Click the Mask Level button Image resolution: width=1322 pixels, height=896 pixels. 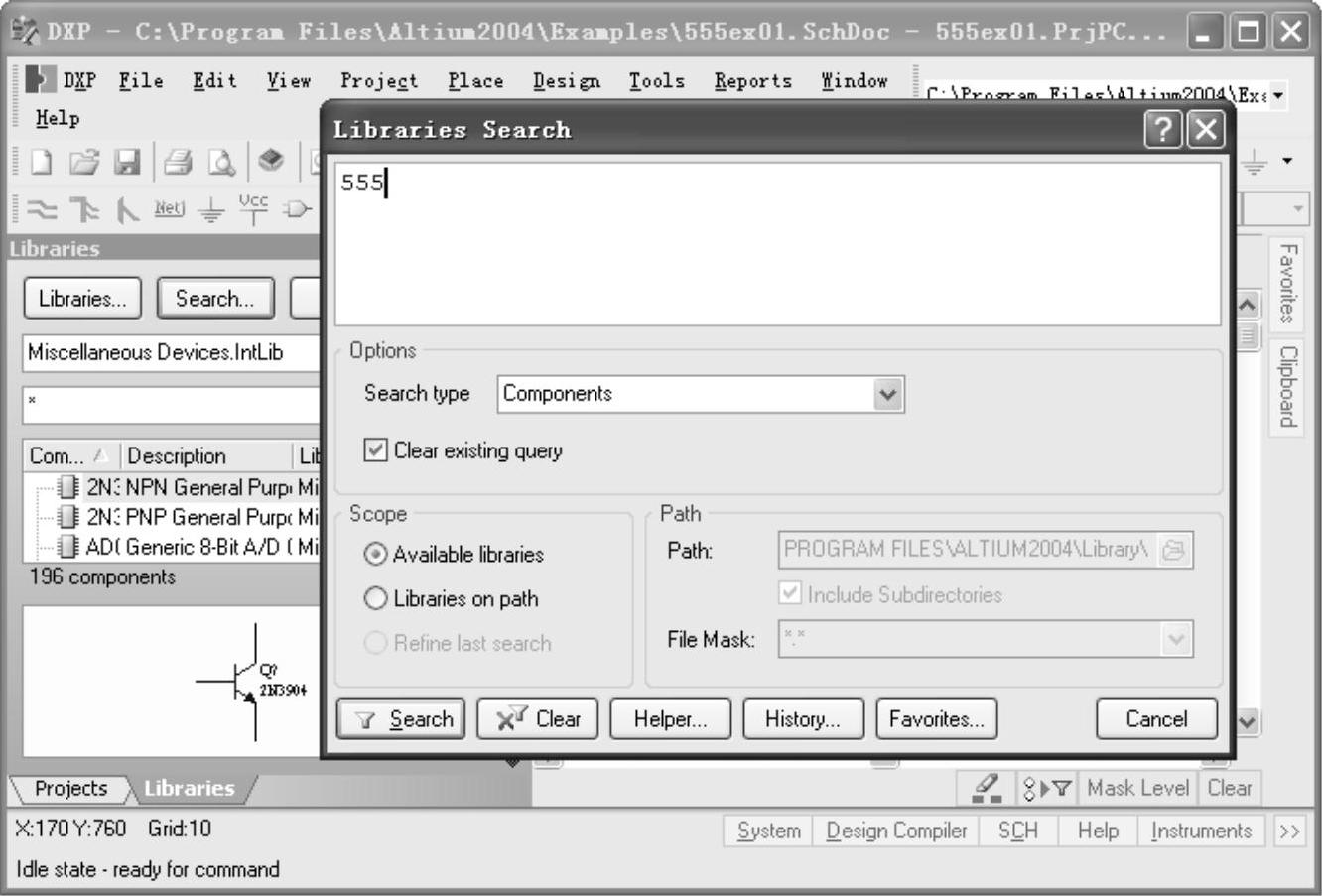1138,789
